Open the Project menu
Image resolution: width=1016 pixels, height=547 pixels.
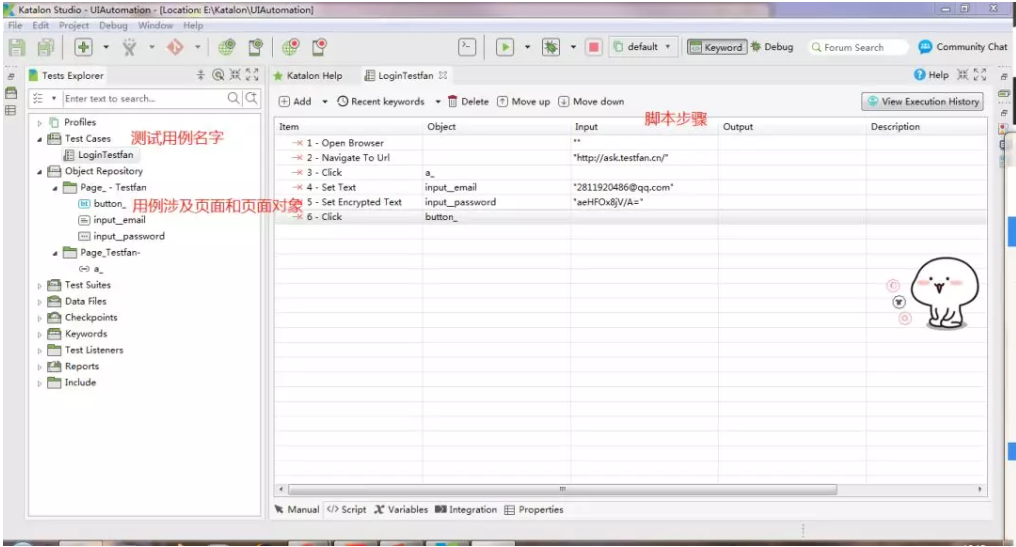[x=74, y=25]
